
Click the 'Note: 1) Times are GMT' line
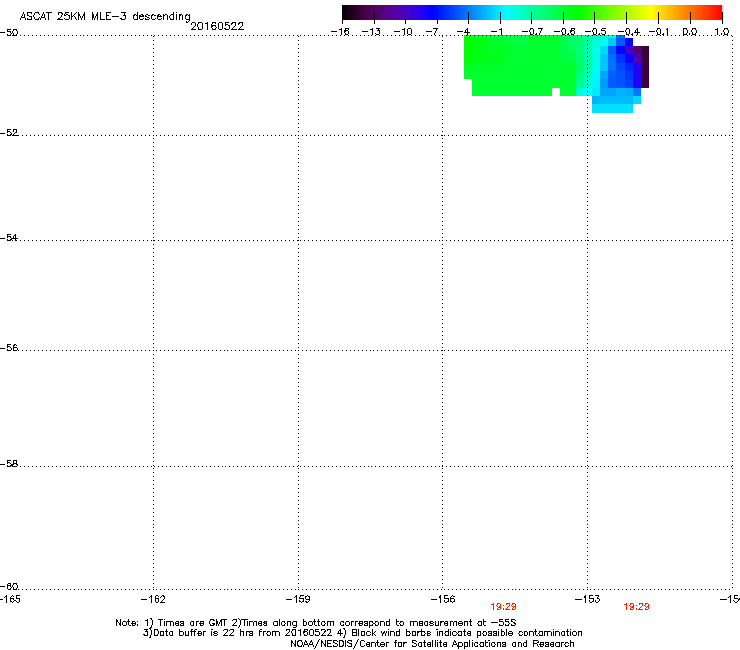[x=316, y=623]
